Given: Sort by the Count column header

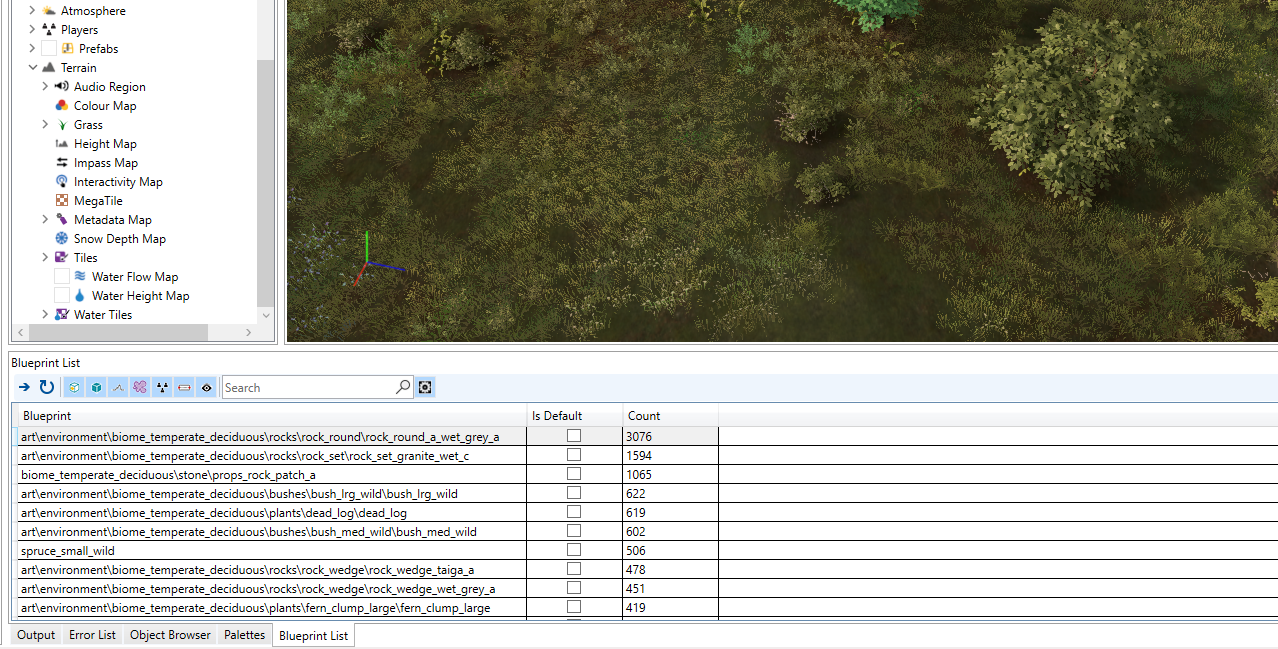Looking at the screenshot, I should coord(670,415).
